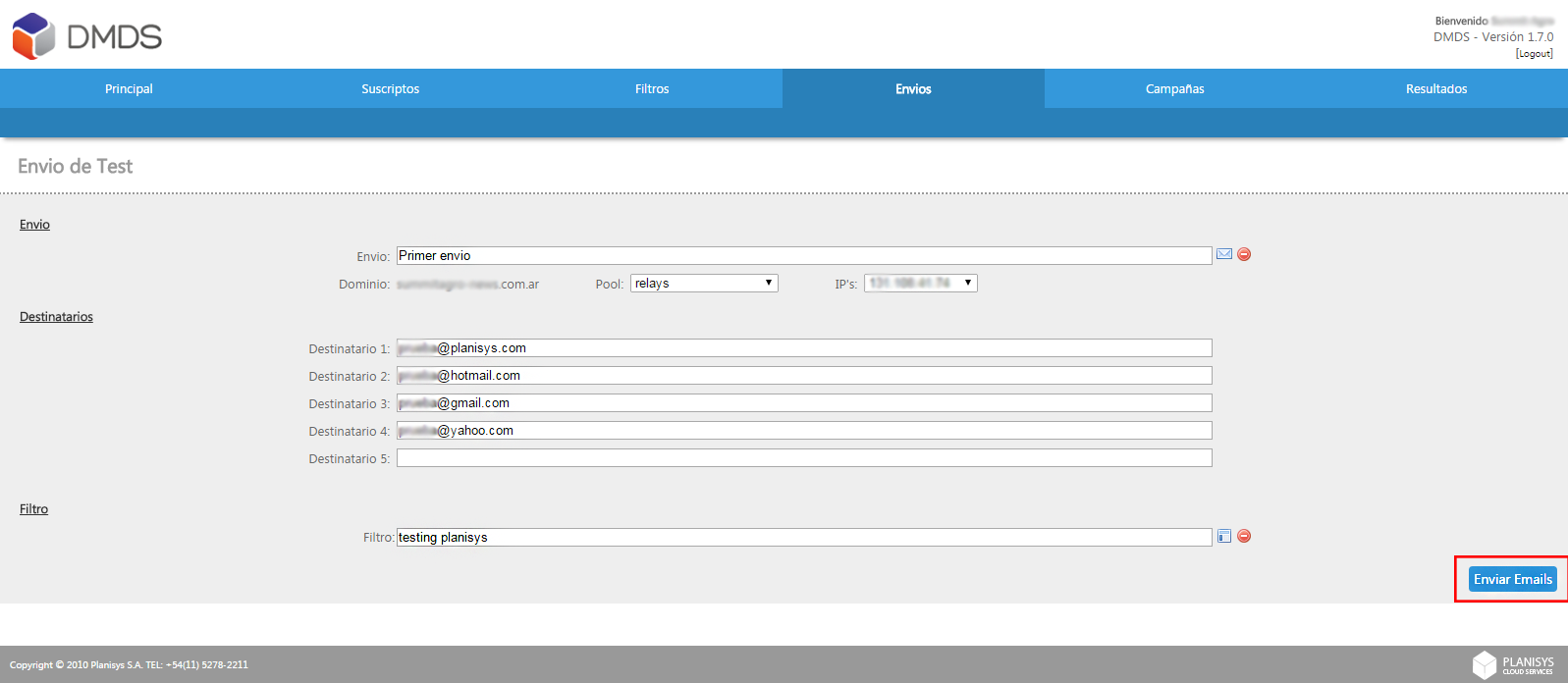The width and height of the screenshot is (1568, 683).
Task: Click the Enviar Emails button
Action: point(1513,579)
